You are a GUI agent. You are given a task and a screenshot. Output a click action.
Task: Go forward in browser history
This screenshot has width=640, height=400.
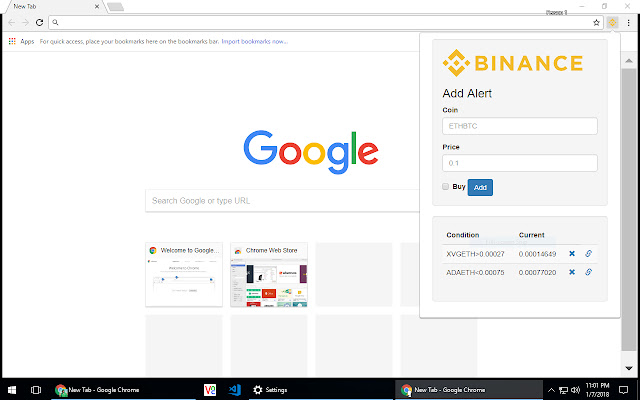click(x=25, y=22)
